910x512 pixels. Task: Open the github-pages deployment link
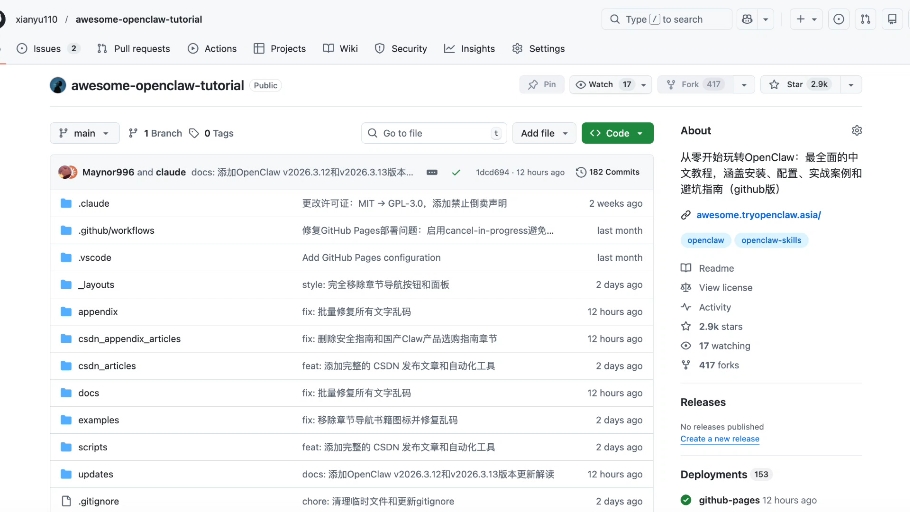[x=729, y=500]
